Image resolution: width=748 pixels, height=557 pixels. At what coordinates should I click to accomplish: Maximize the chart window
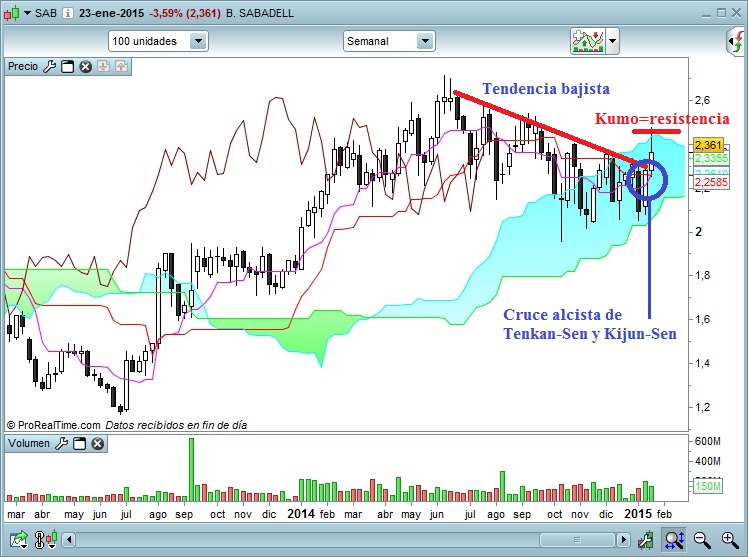coord(721,13)
